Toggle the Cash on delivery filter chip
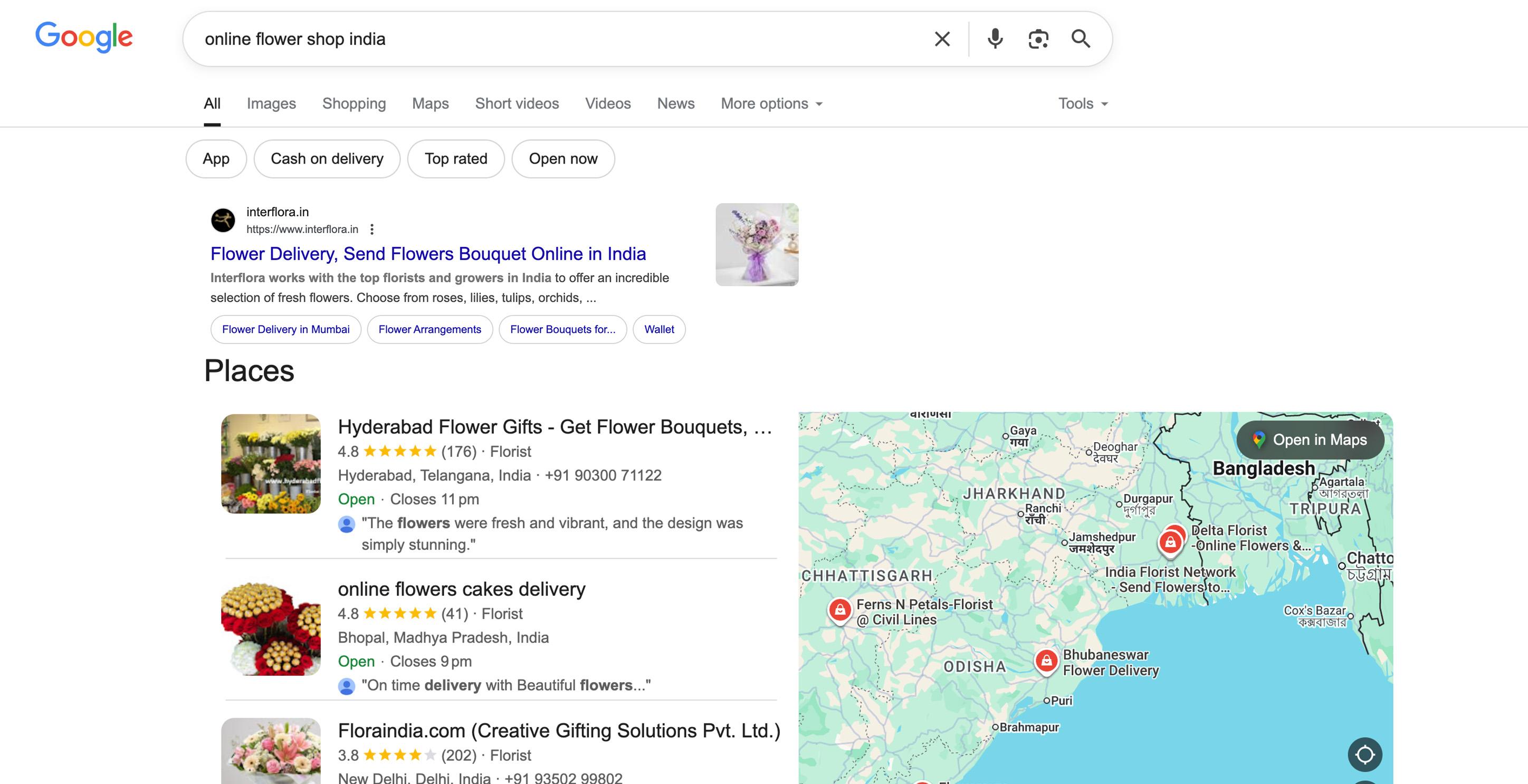 (x=327, y=159)
